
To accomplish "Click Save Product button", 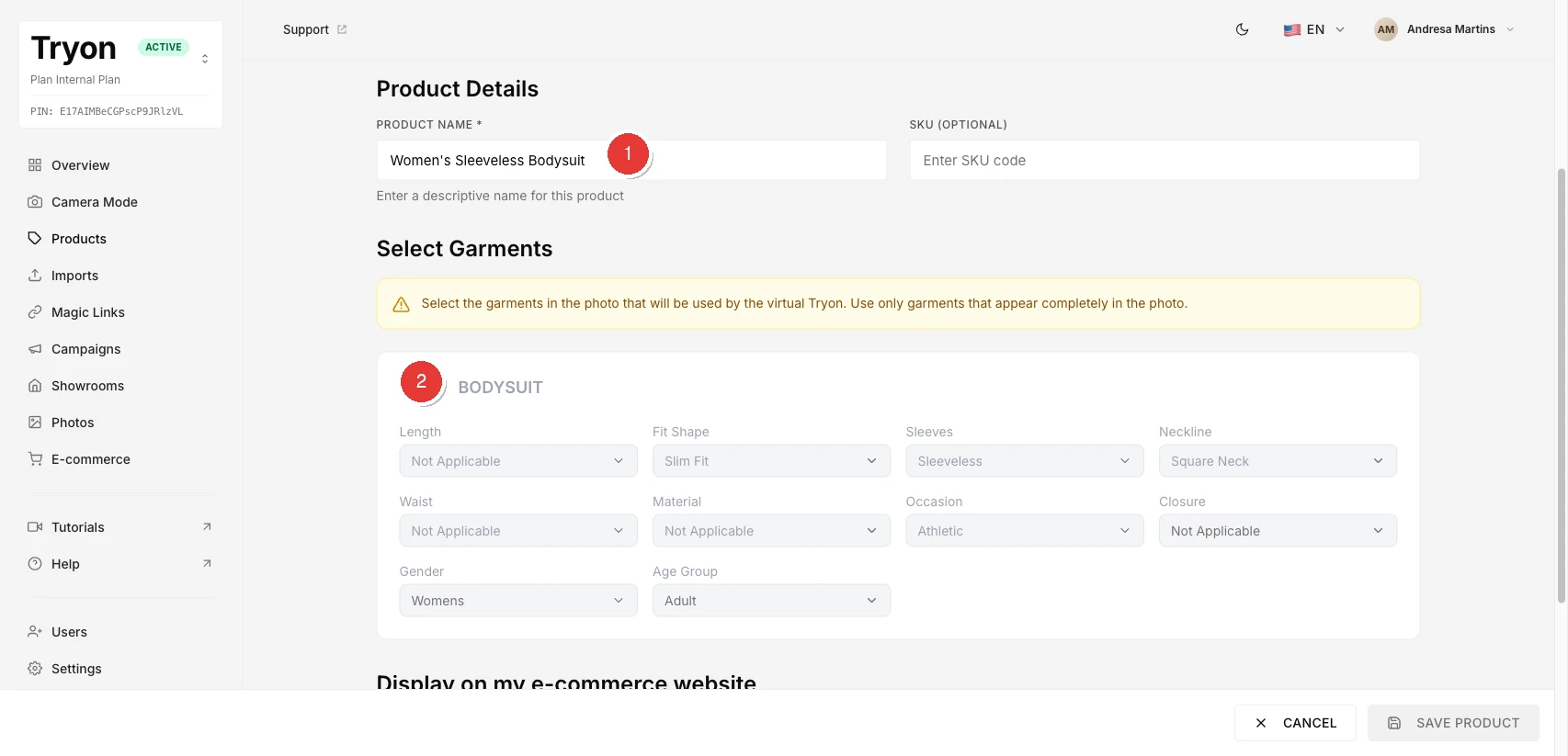I will pos(1453,723).
